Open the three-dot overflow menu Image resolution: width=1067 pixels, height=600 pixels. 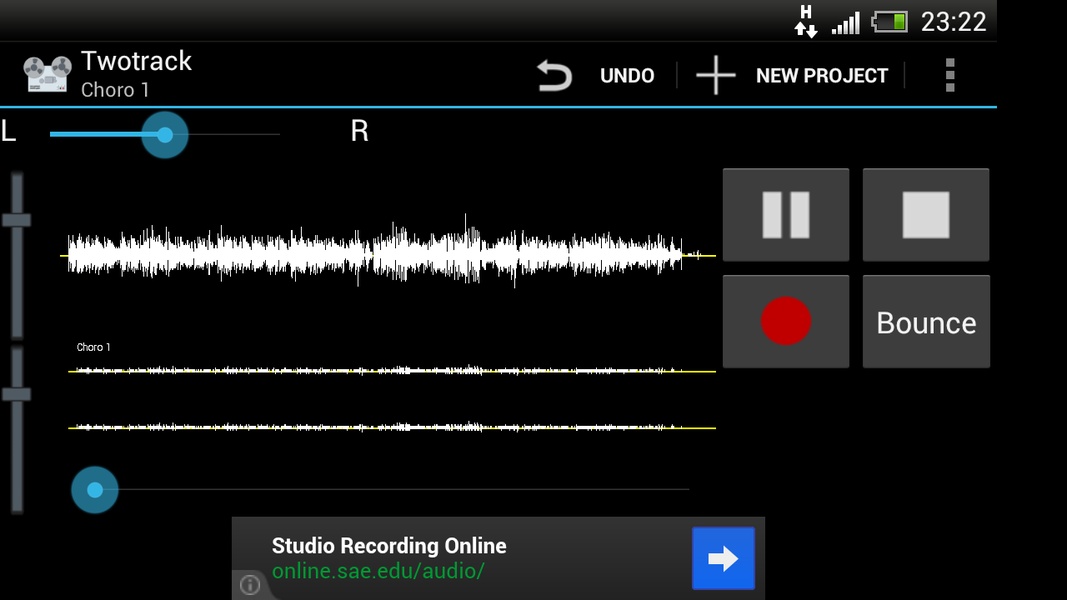tap(950, 75)
